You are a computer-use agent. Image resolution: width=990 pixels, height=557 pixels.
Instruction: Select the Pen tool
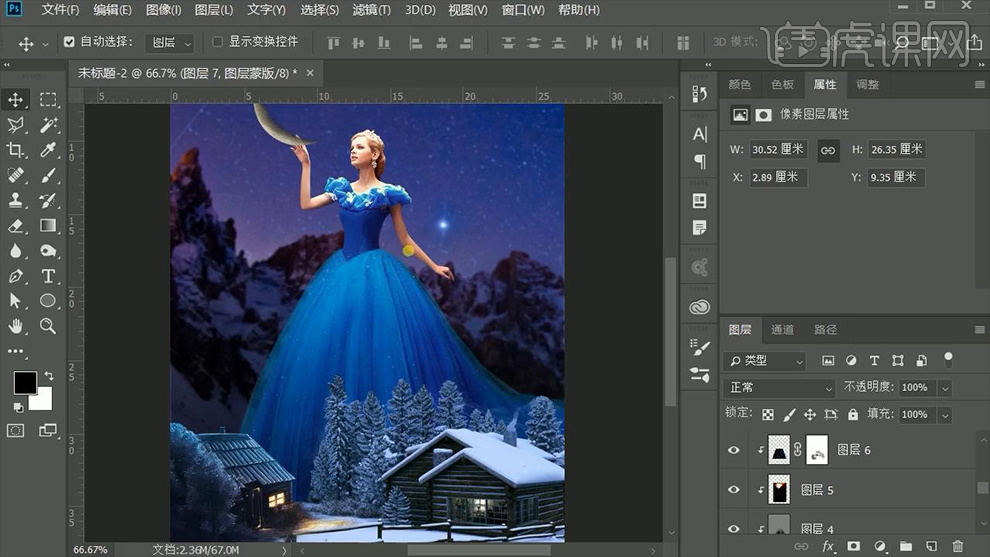click(16, 276)
